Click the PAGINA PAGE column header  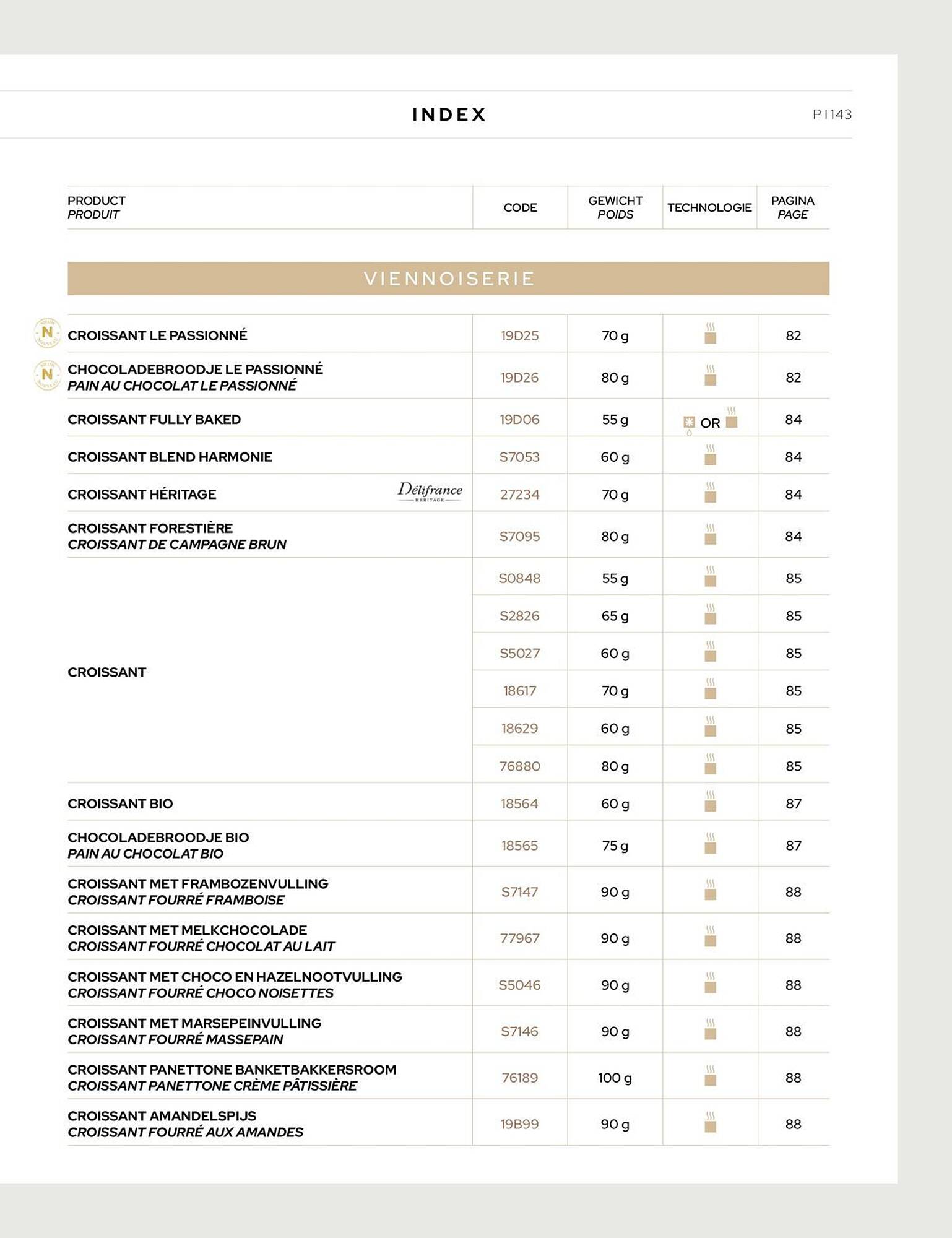click(x=793, y=207)
